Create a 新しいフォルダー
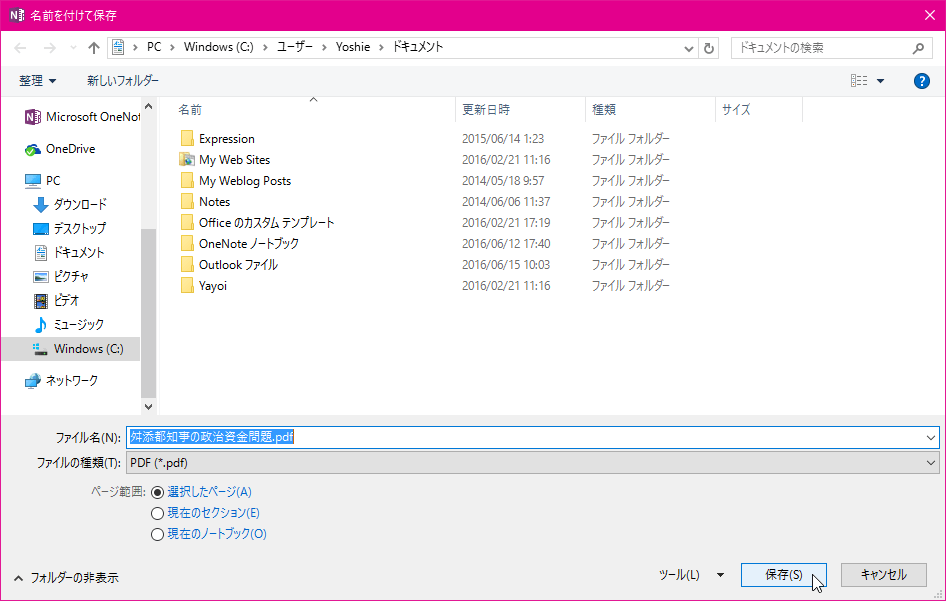The height and width of the screenshot is (601, 946). pos(122,80)
